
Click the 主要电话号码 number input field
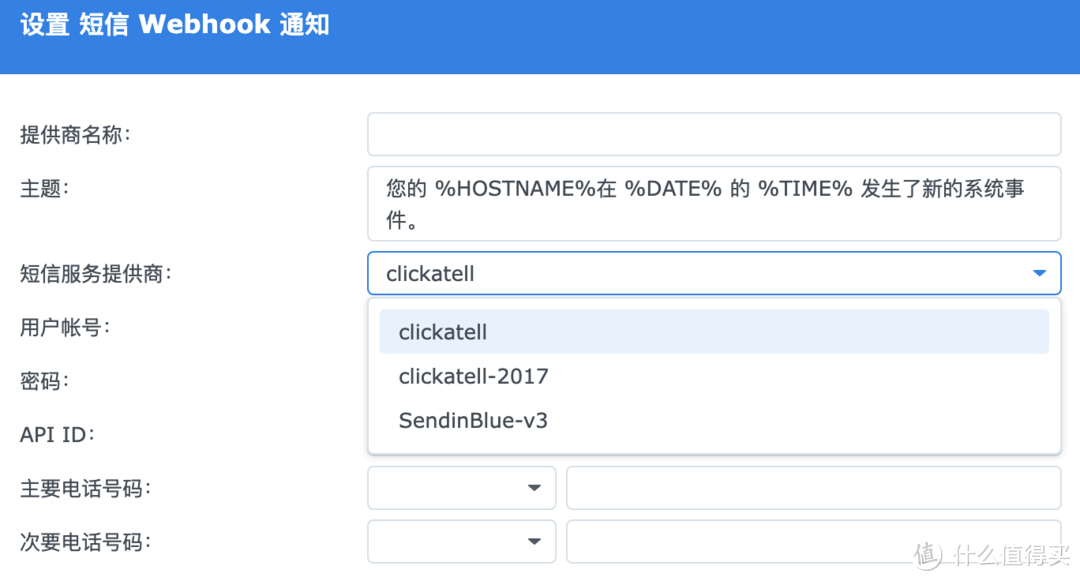point(813,488)
